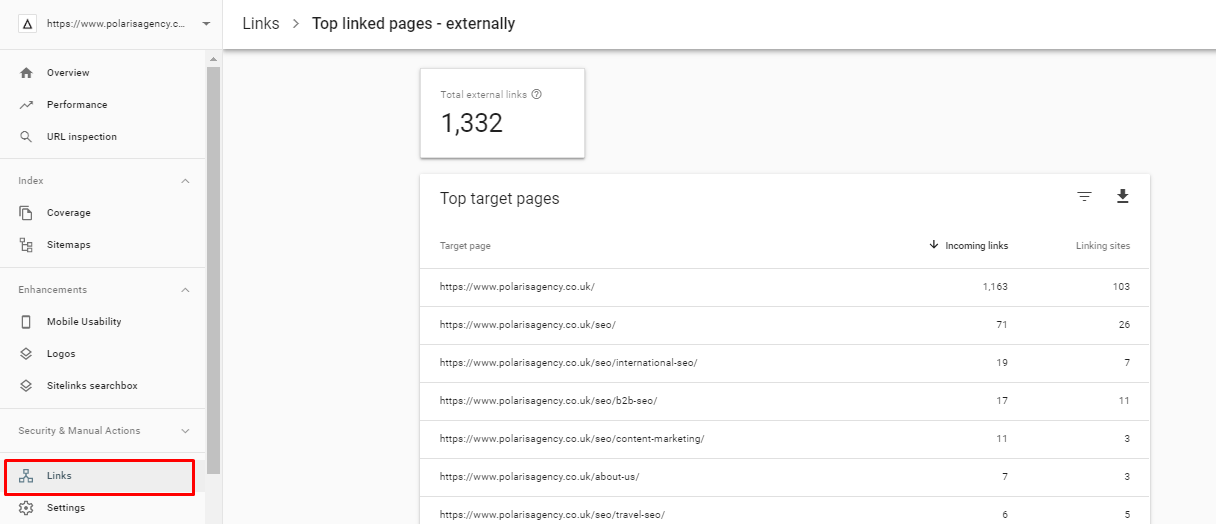Click the 71 incoming links value
1216x524 pixels.
coord(1002,325)
